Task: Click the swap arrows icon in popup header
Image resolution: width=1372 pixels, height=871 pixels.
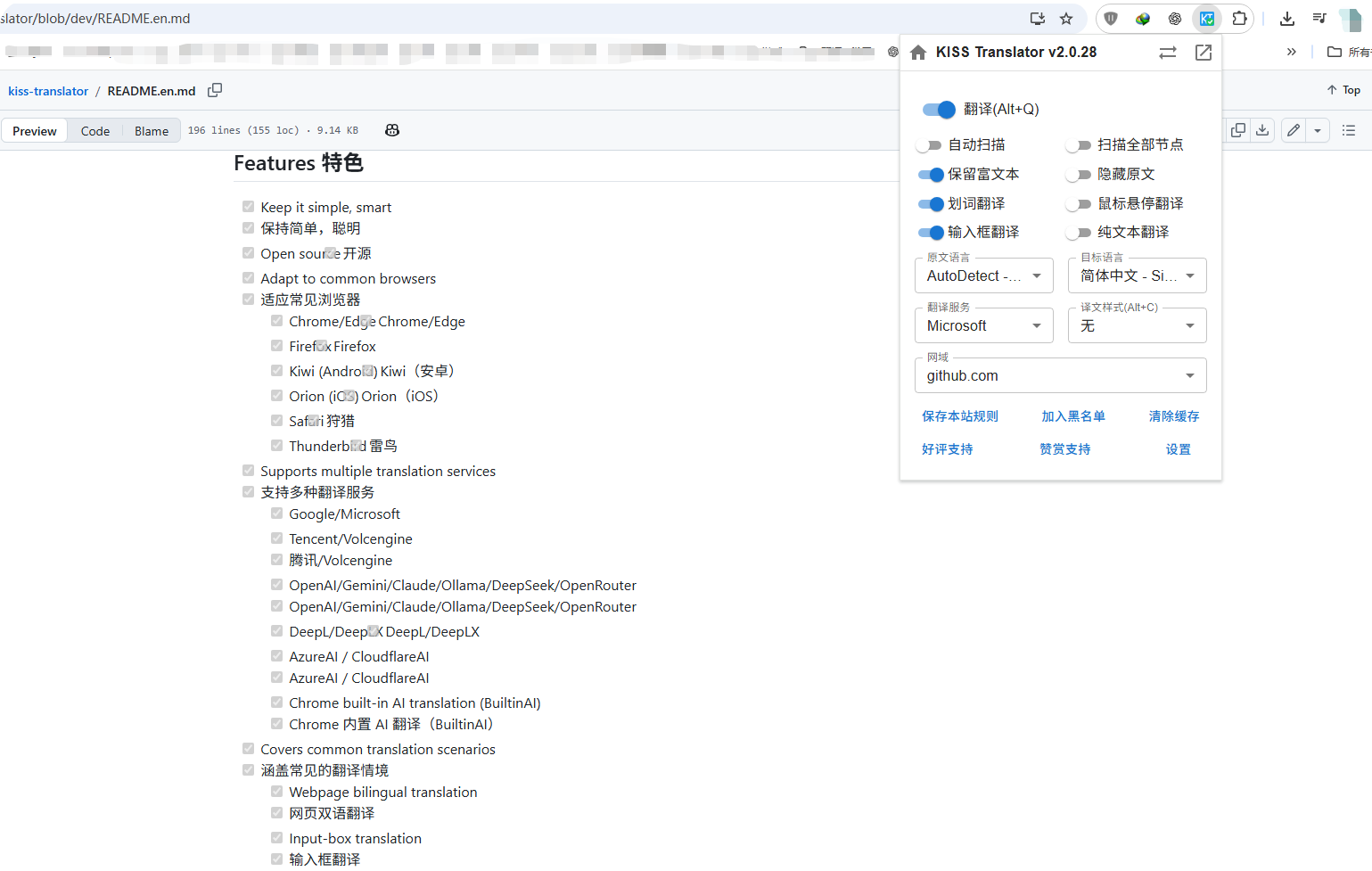Action: click(1168, 53)
